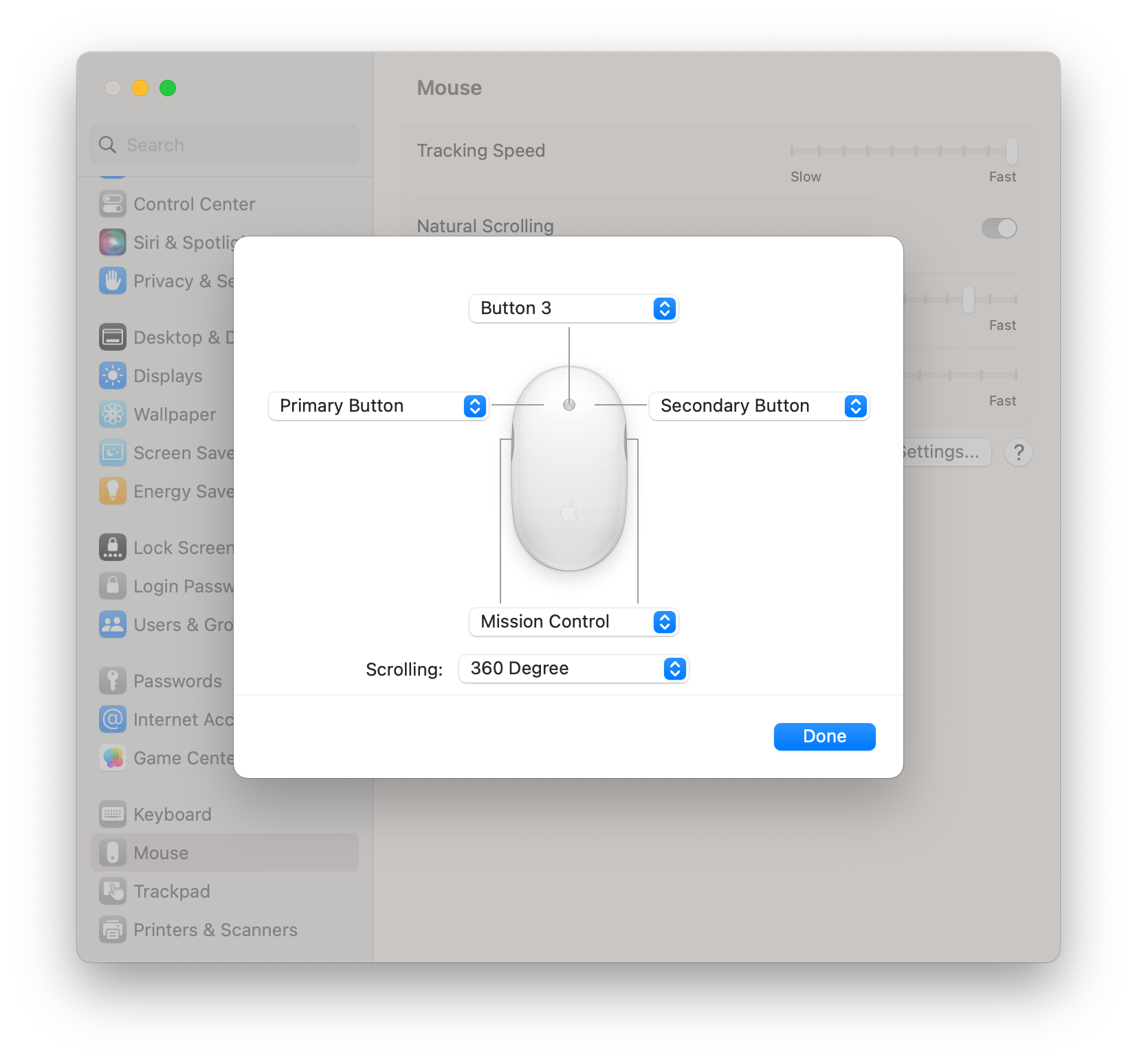The image size is (1137, 1064).
Task: Click the Mouse icon in sidebar
Action: click(113, 853)
